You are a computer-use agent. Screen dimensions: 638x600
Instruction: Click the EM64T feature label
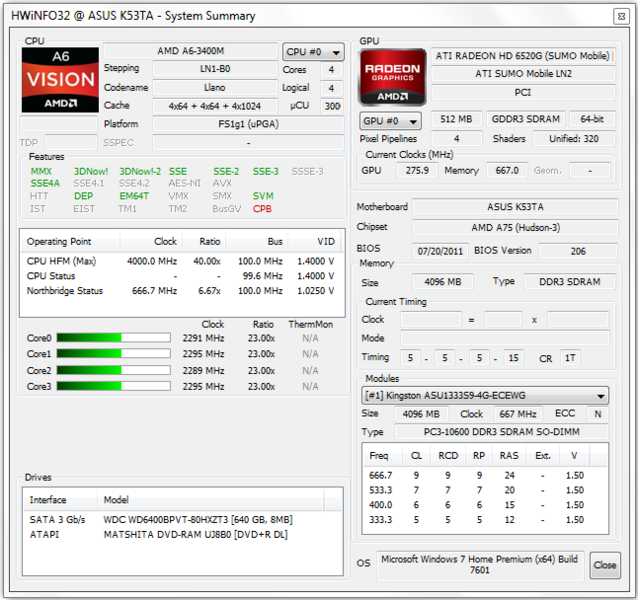(134, 196)
